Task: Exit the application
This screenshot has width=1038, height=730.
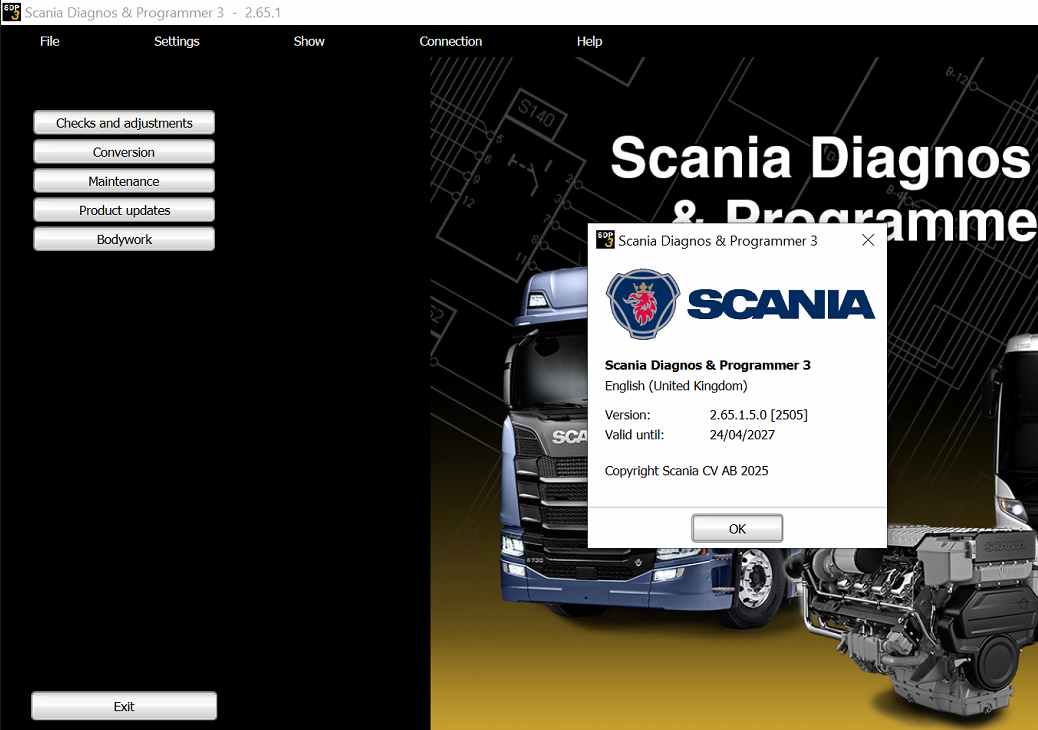Action: click(124, 706)
